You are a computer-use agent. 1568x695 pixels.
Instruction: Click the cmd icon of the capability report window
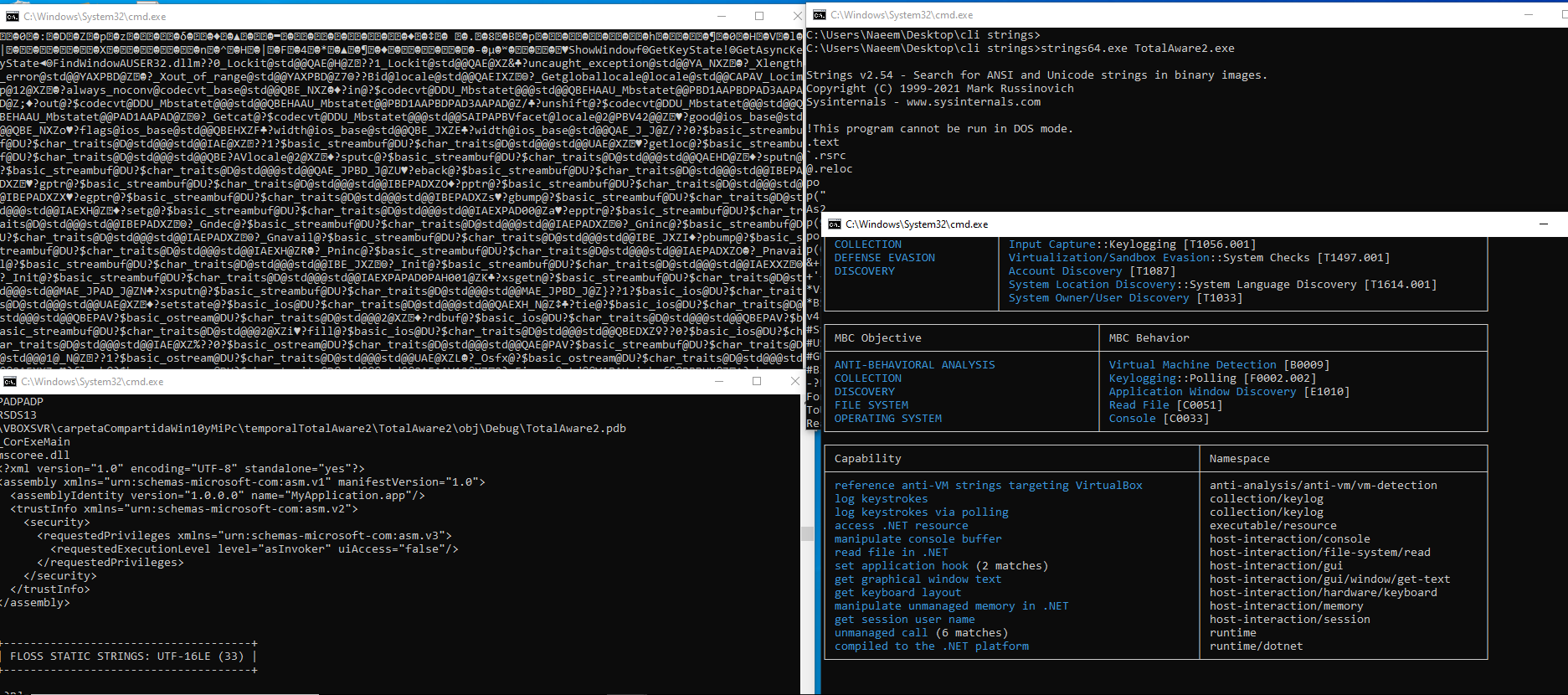coord(835,224)
